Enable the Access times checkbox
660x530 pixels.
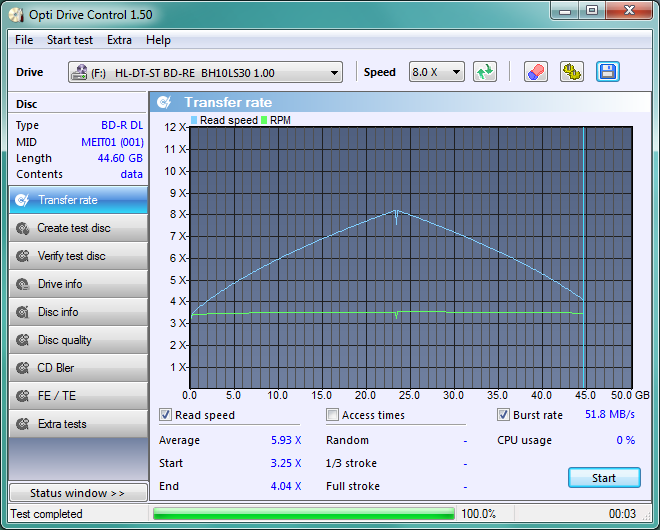tap(332, 415)
